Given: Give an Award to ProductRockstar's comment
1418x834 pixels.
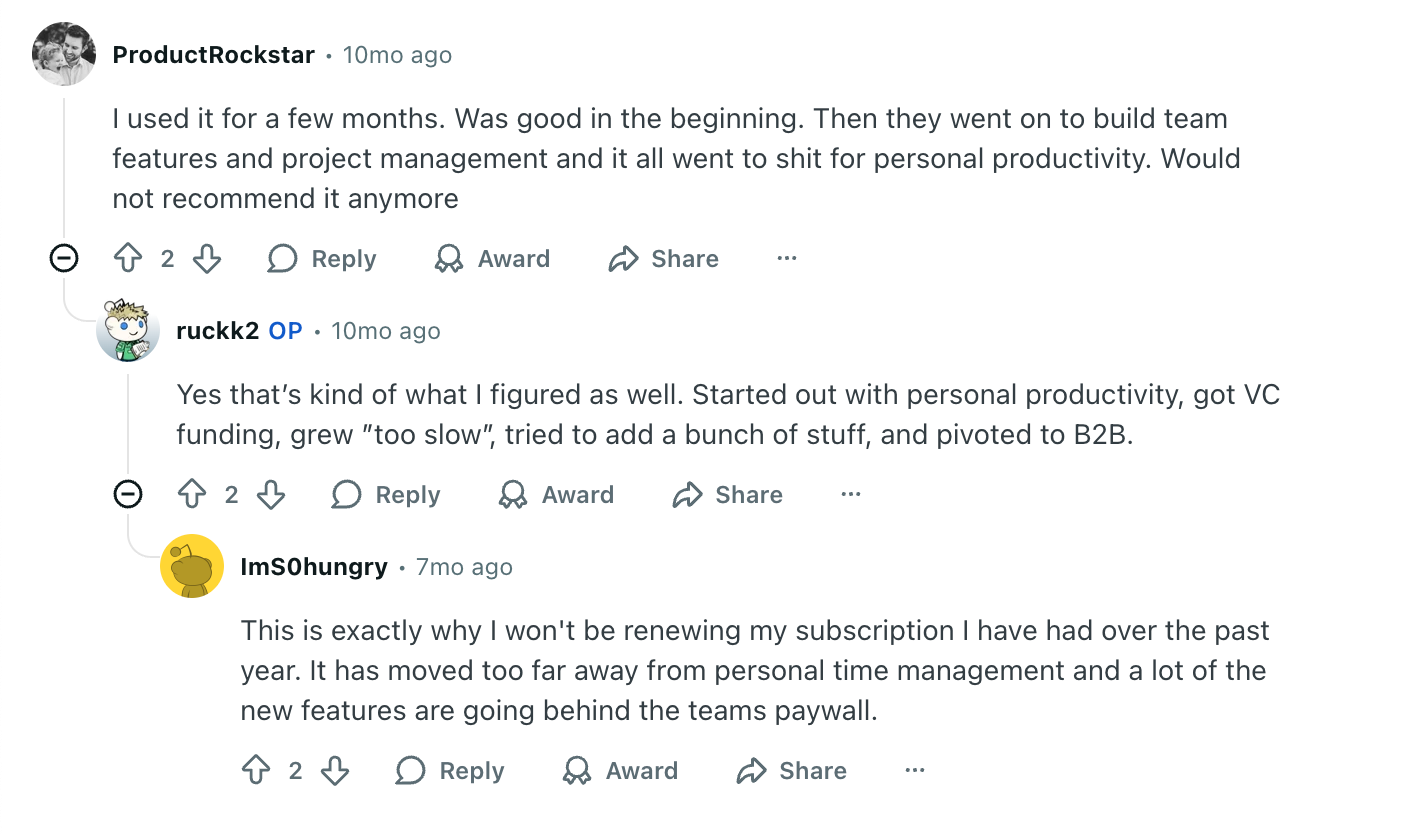Looking at the screenshot, I should pyautogui.click(x=491, y=258).
